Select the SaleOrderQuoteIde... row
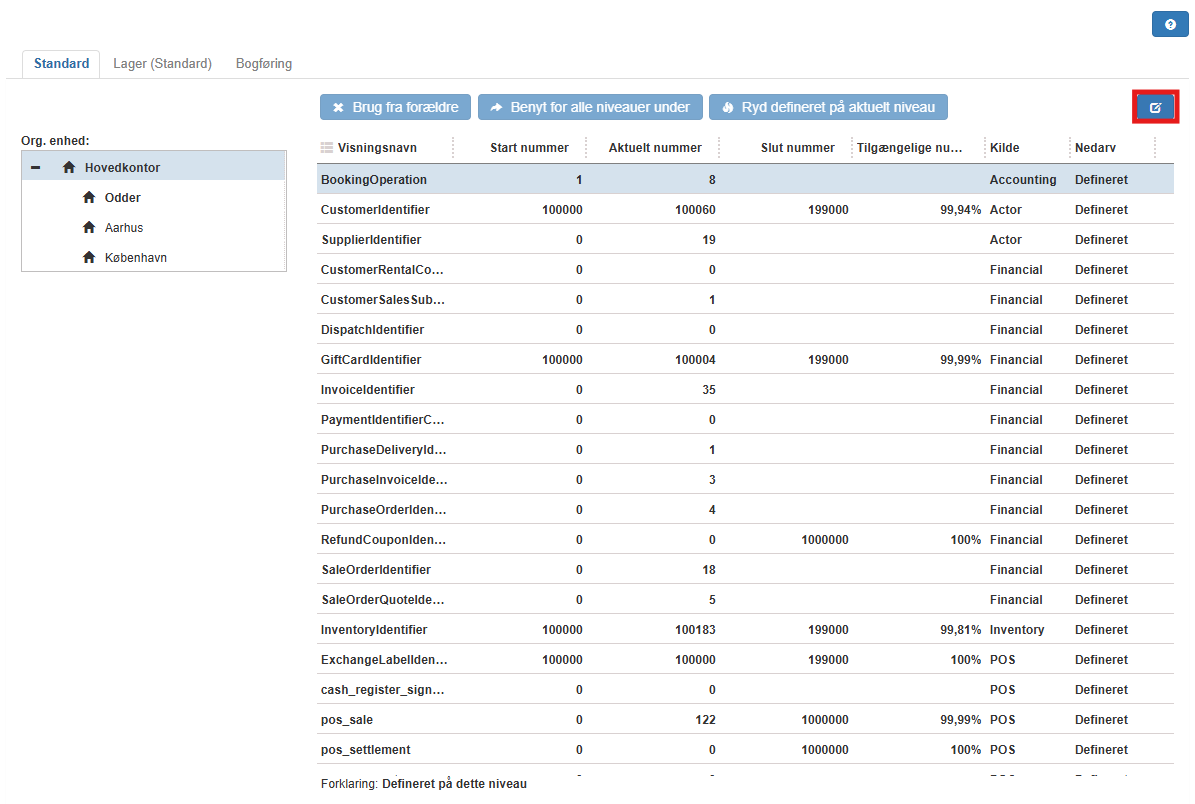1195x804 pixels. 745,600
